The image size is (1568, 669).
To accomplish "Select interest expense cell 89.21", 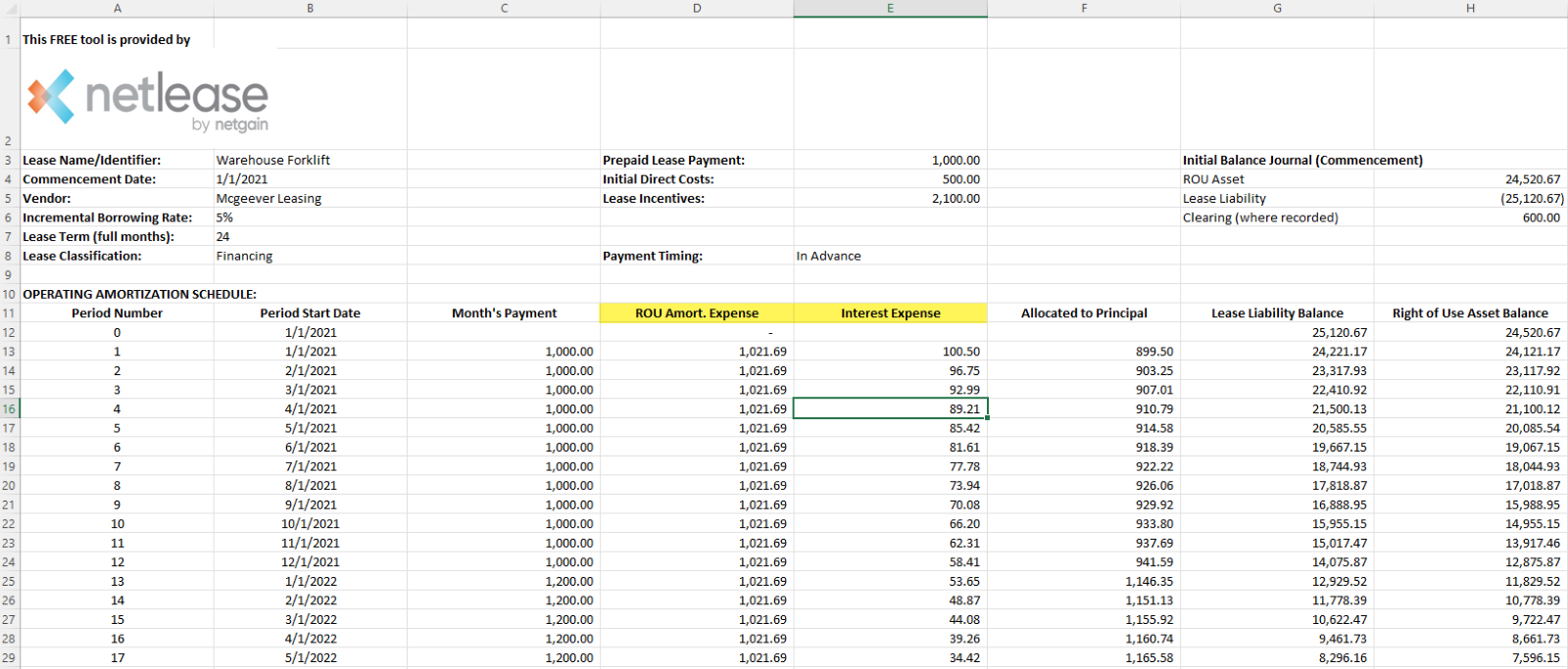I will pyautogui.click(x=890, y=408).
